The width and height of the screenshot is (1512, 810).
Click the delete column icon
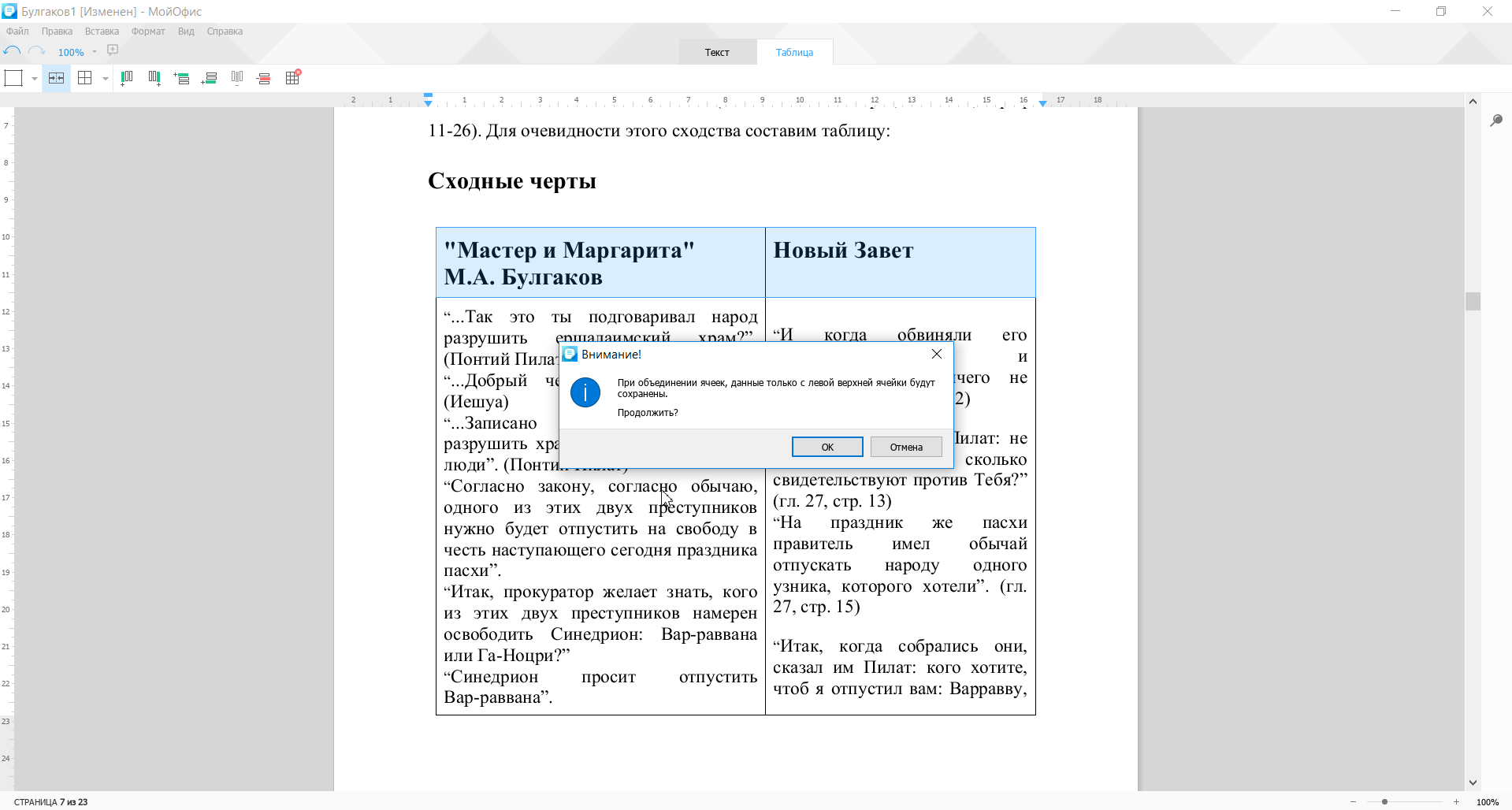(237, 78)
